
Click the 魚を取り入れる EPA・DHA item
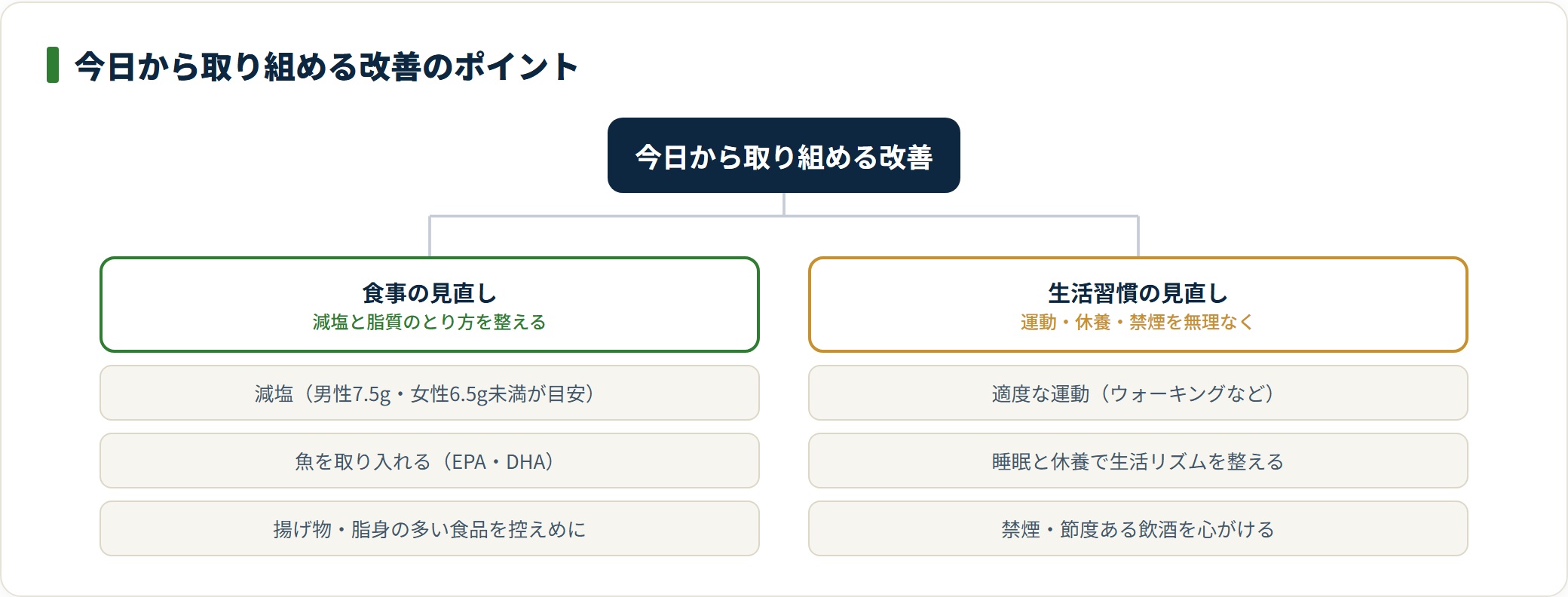pyautogui.click(x=430, y=461)
